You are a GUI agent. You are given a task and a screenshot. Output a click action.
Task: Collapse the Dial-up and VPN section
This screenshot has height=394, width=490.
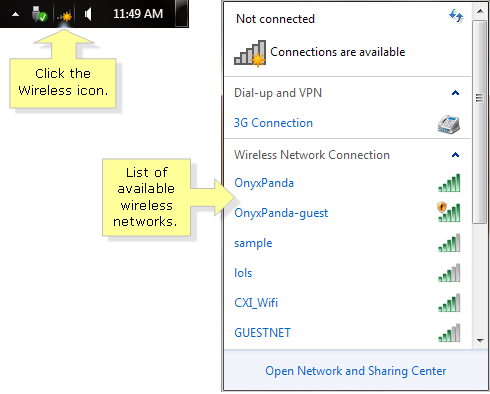455,93
